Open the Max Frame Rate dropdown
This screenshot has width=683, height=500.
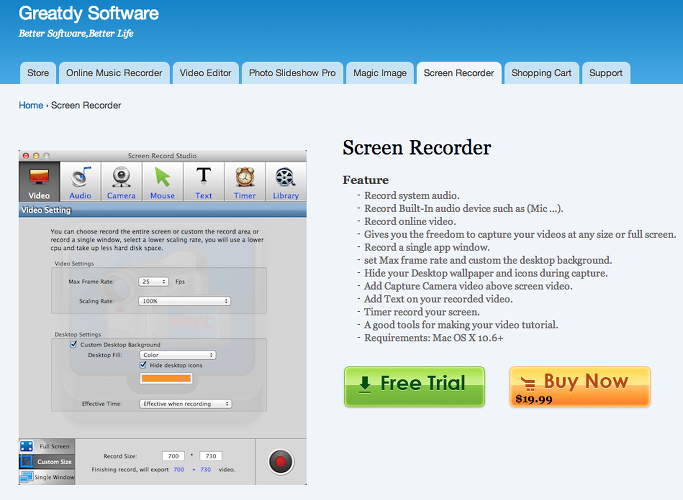coord(153,282)
